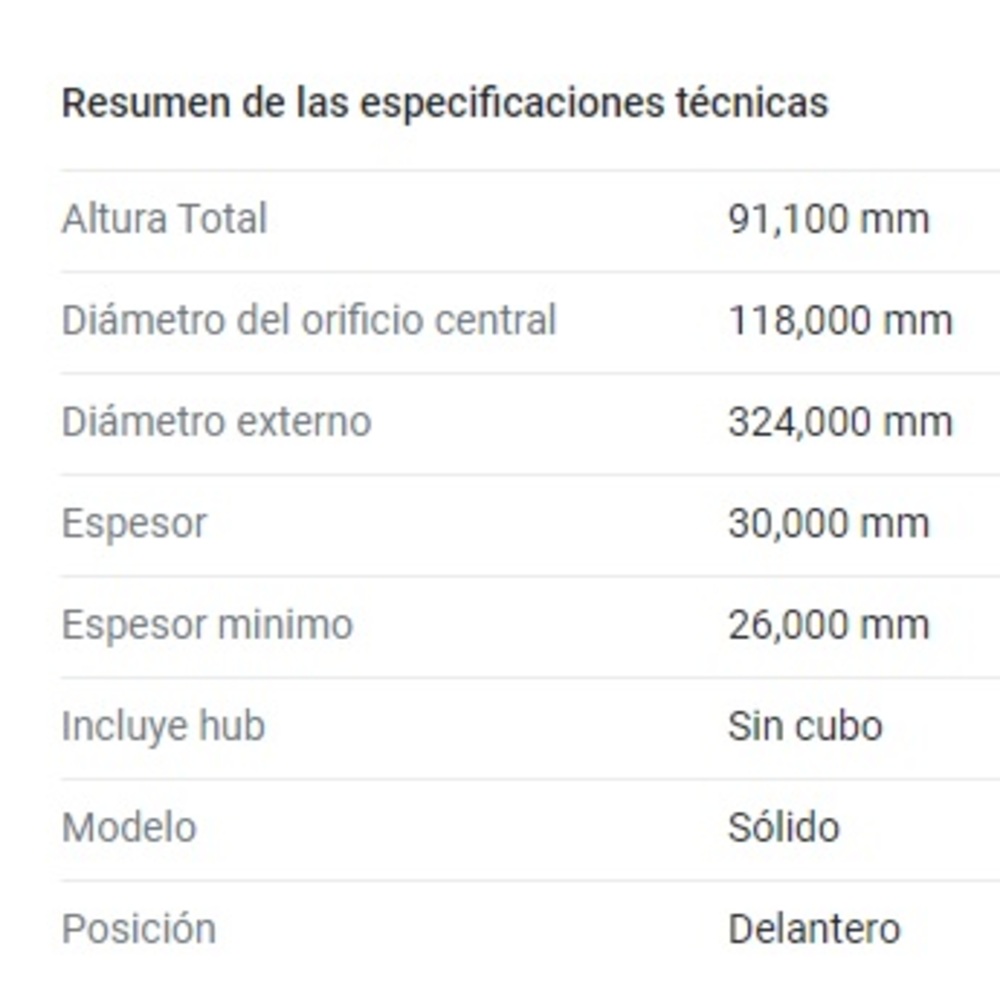Viewport: 1000px width, 1000px height.
Task: Click the 'Diámetro externo' label
Action: coord(216,422)
